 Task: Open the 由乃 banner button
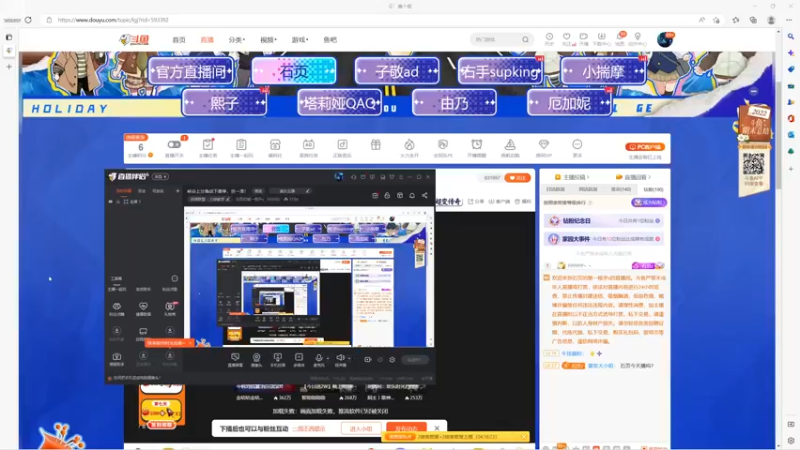[x=454, y=103]
